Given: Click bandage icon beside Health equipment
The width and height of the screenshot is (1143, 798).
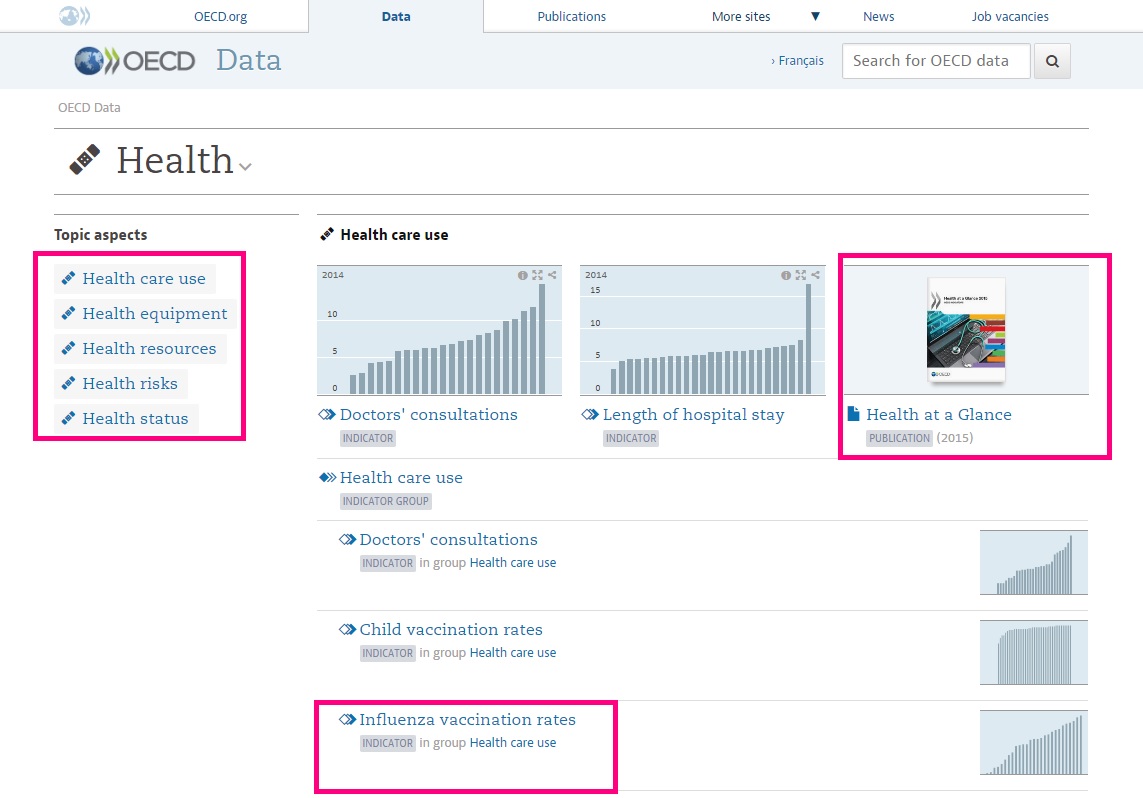Looking at the screenshot, I should point(69,313).
